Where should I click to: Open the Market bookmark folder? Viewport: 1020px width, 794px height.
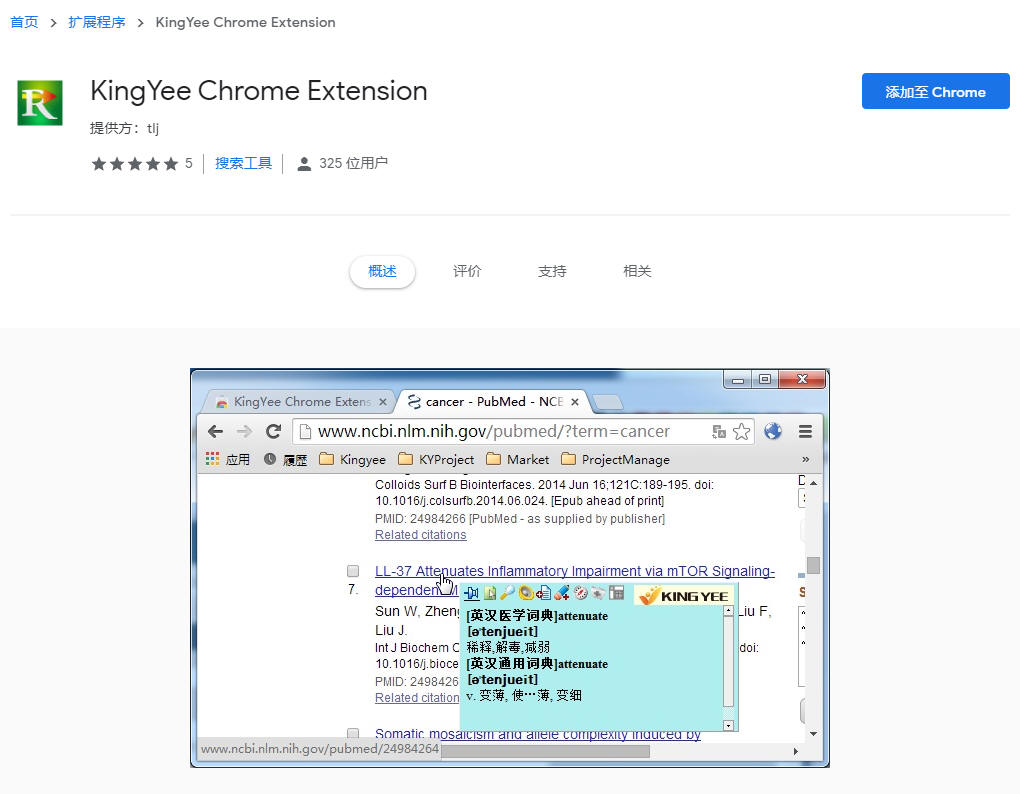518,460
